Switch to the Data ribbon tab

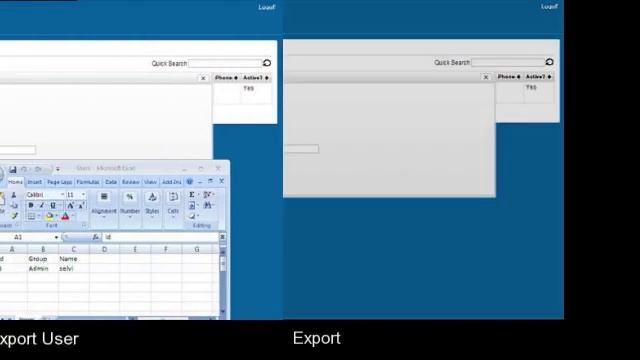click(111, 182)
